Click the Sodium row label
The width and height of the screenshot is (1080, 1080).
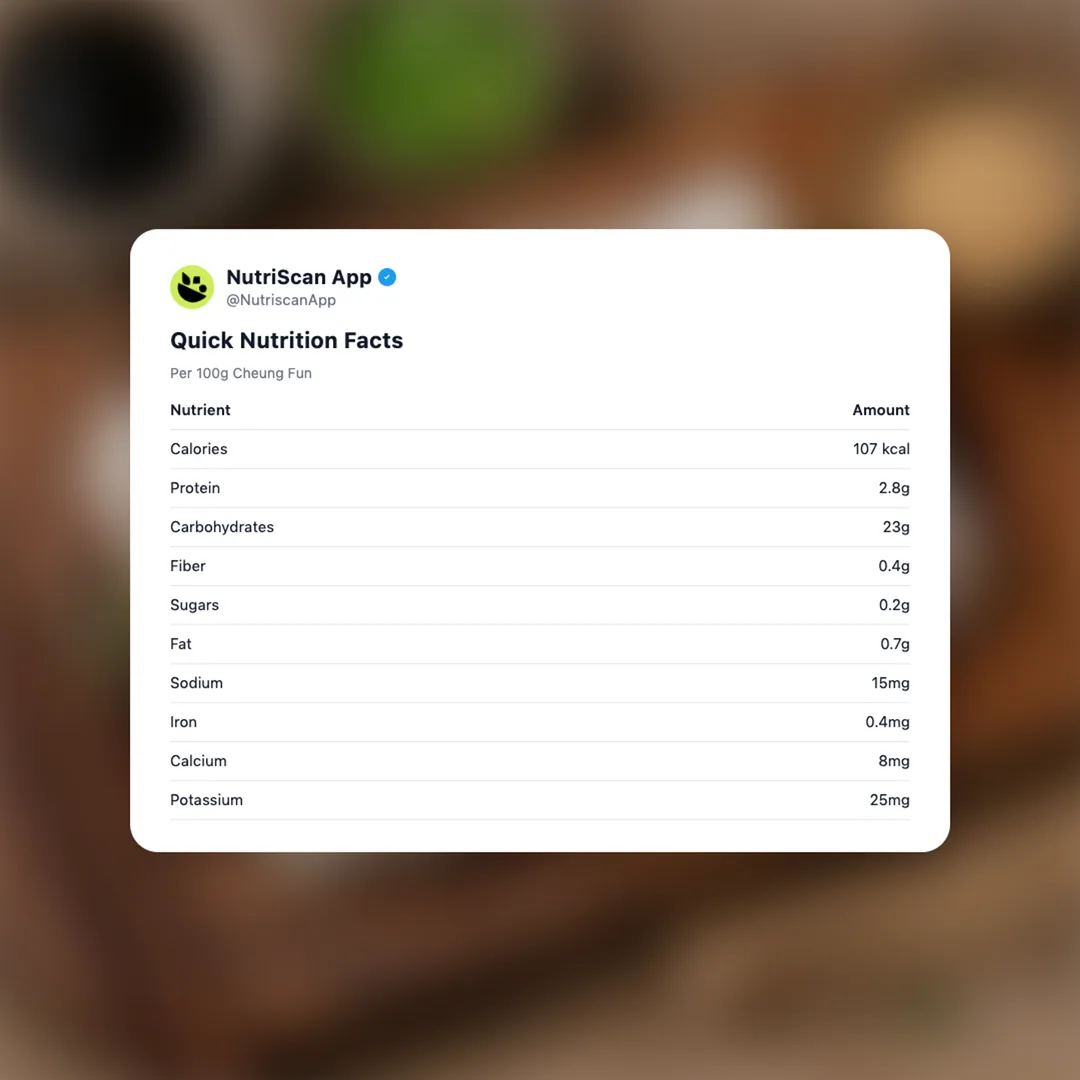pyautogui.click(x=196, y=683)
